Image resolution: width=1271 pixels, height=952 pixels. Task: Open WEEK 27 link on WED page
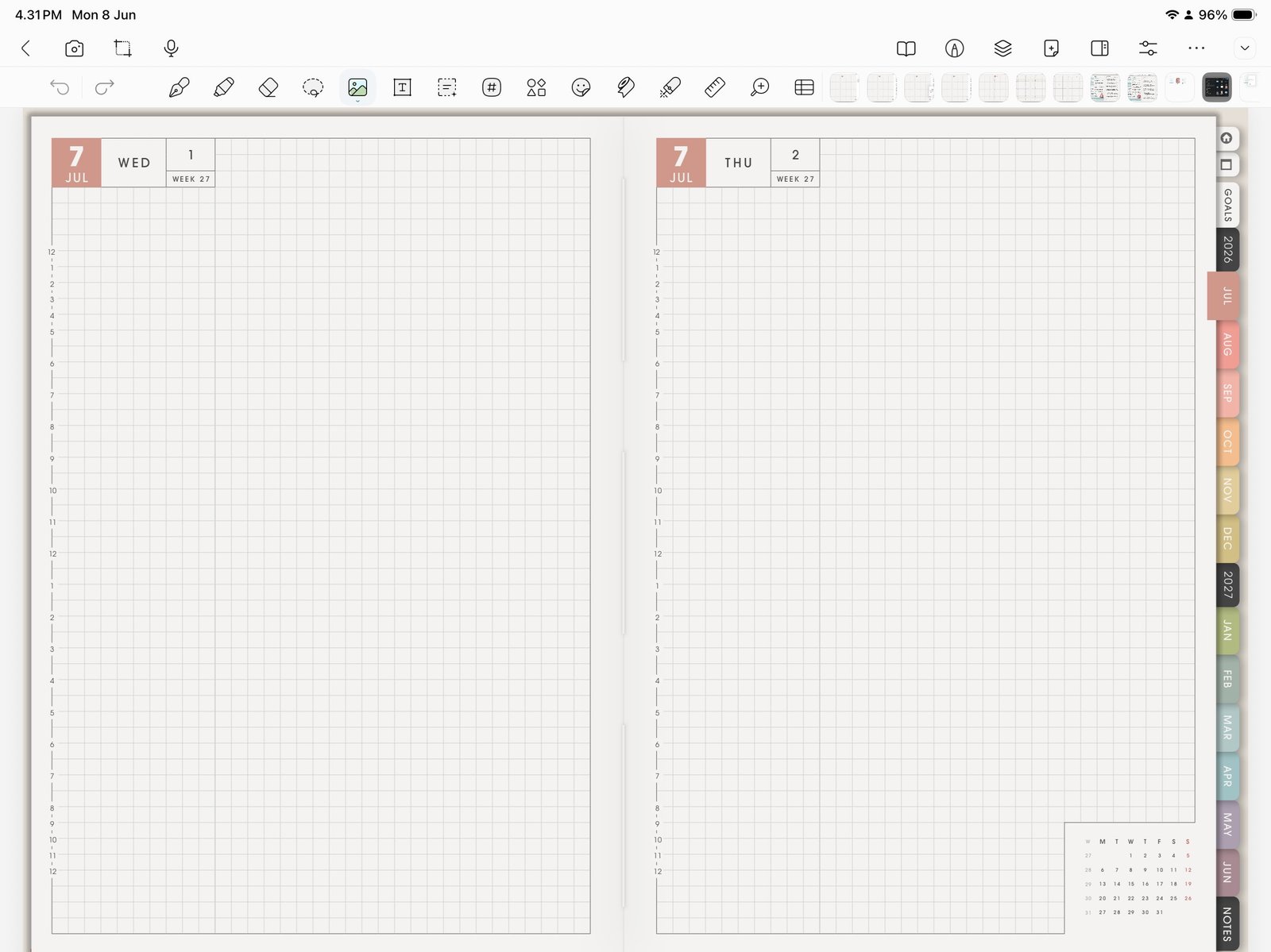point(191,179)
